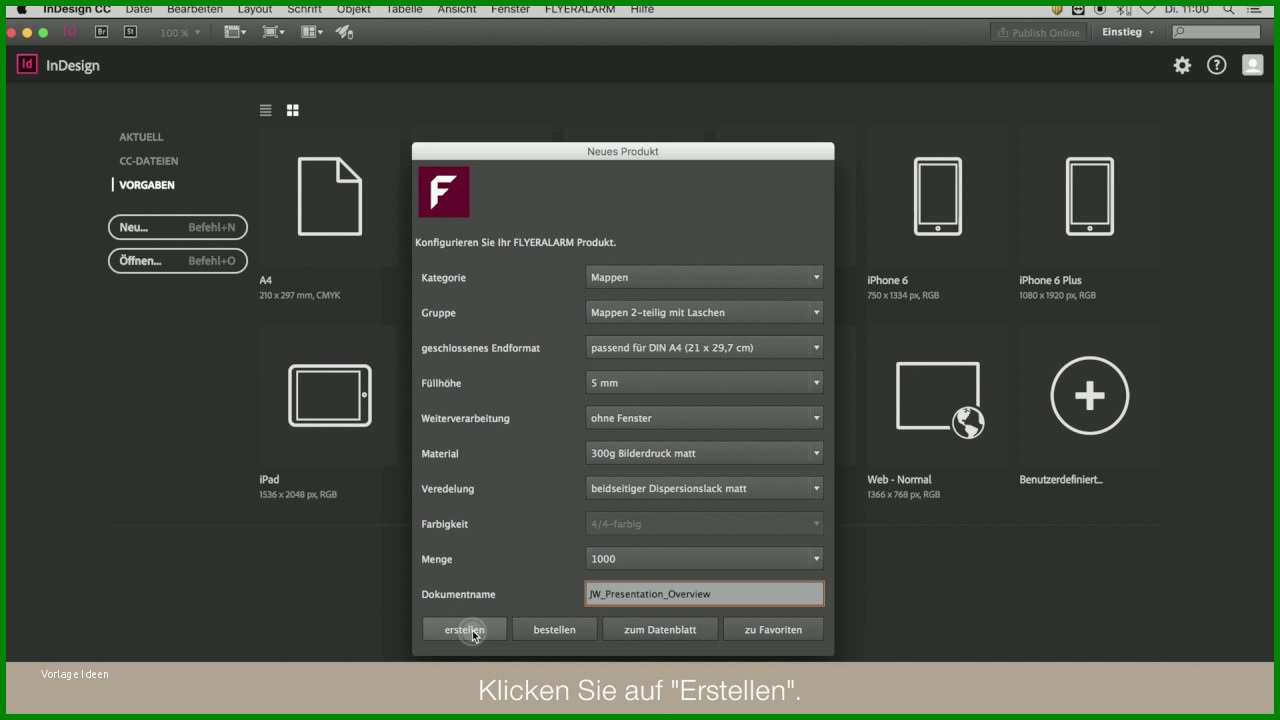The image size is (1280, 720).
Task: Open preferences with the gear icon
Action: tap(1182, 65)
